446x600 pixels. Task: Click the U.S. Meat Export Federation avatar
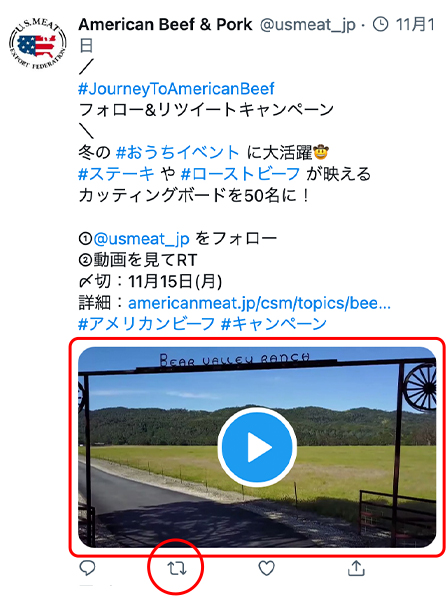(37, 43)
